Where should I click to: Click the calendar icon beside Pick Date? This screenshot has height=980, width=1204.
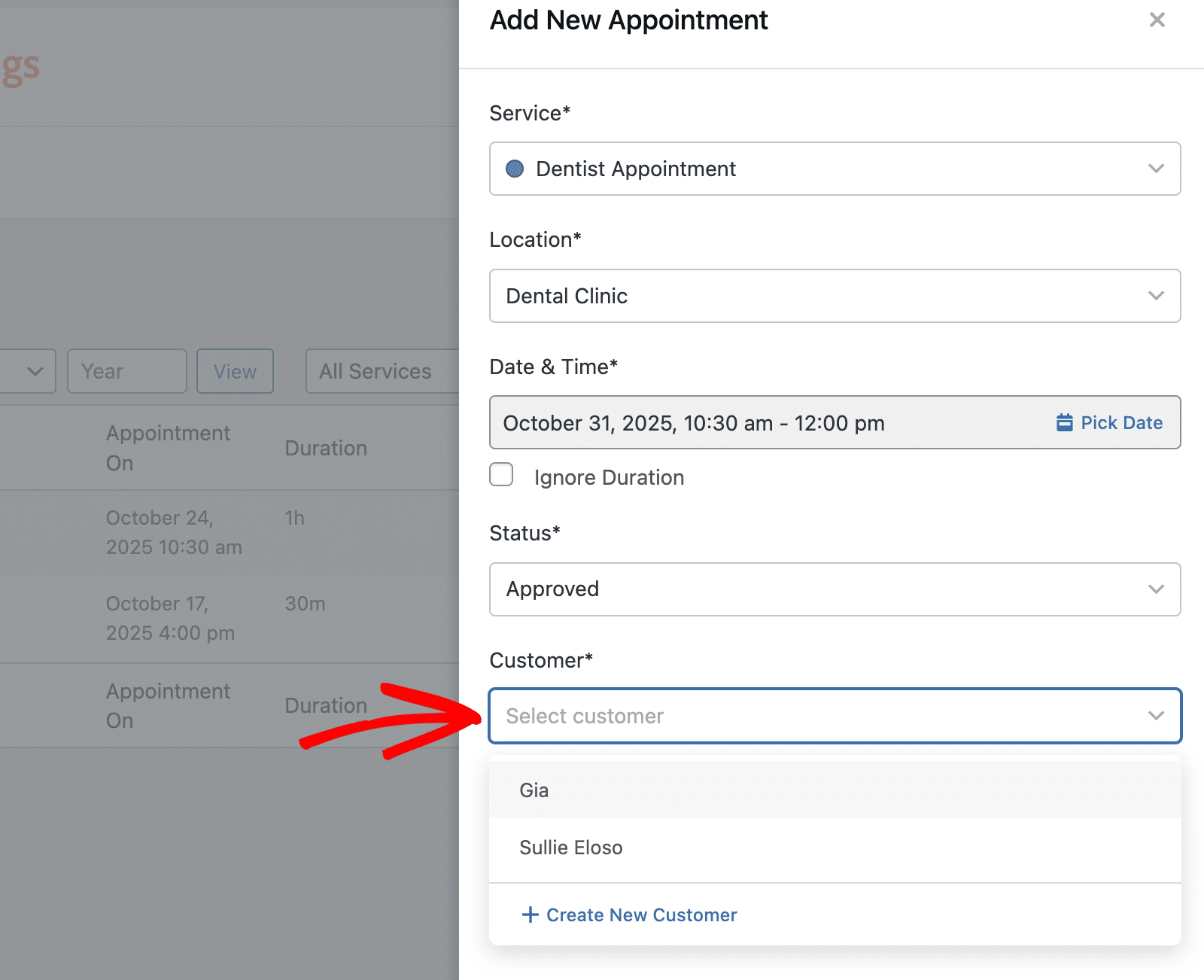(x=1064, y=422)
